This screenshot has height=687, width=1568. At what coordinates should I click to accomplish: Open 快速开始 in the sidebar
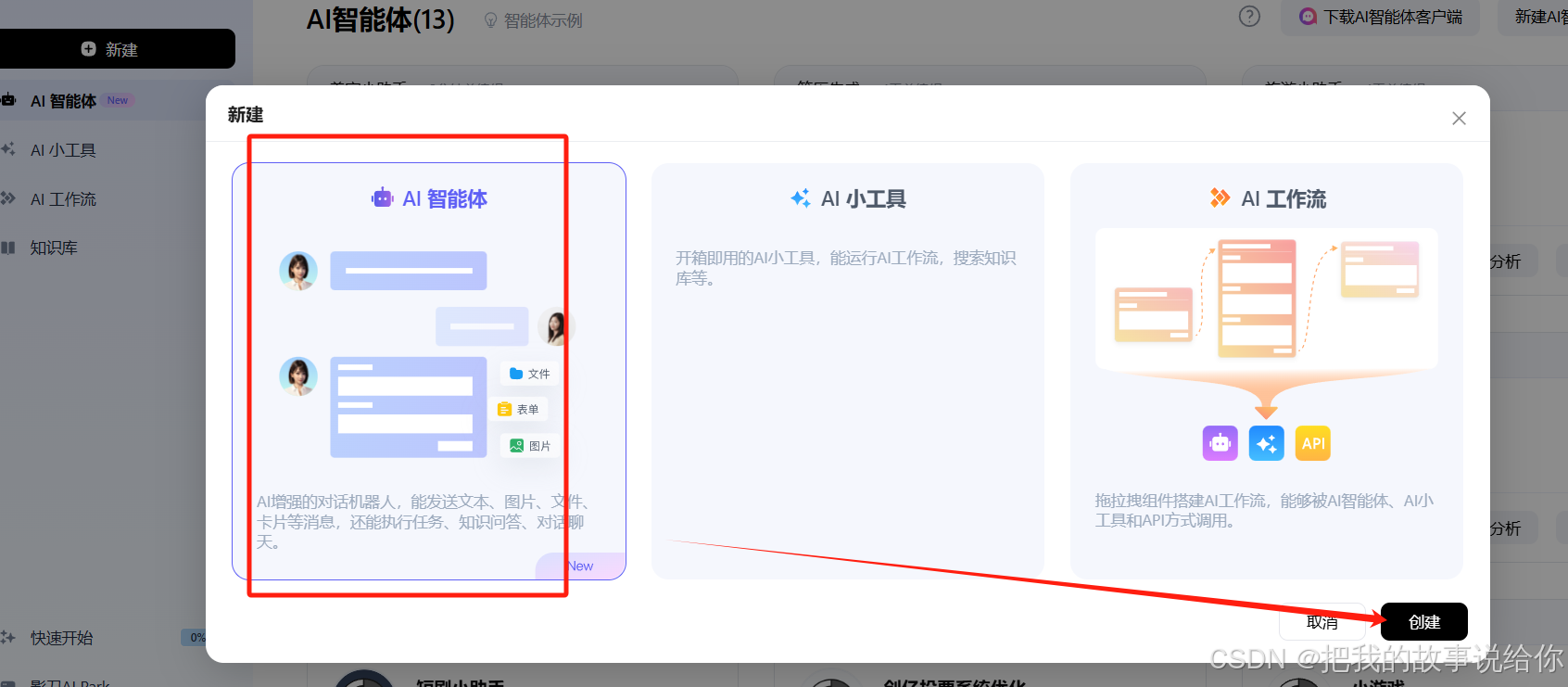[x=61, y=638]
